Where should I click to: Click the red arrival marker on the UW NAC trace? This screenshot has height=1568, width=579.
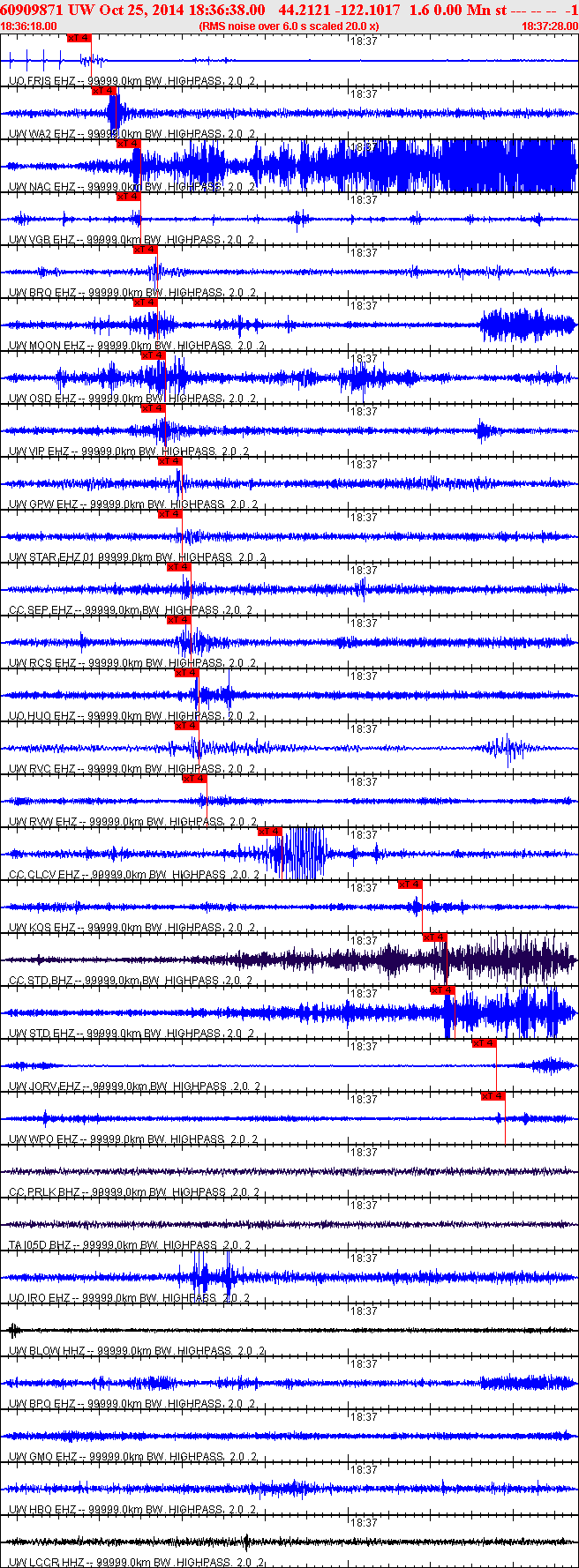coord(128,144)
